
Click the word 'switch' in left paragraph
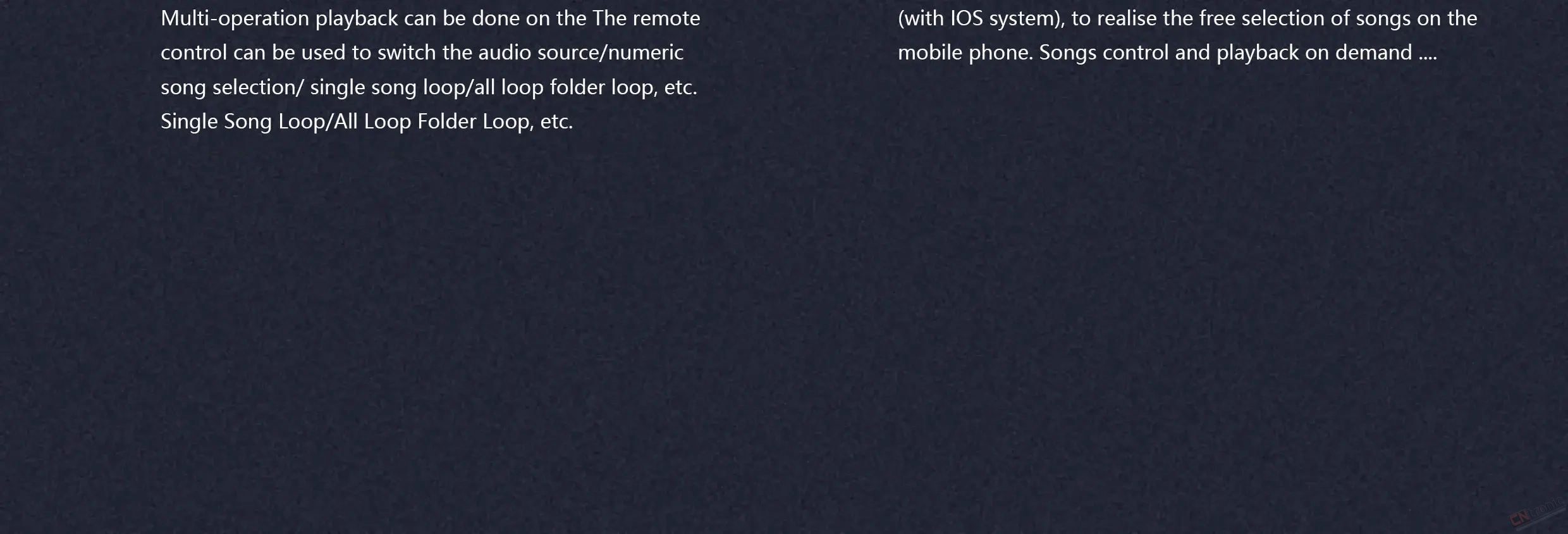tap(407, 53)
